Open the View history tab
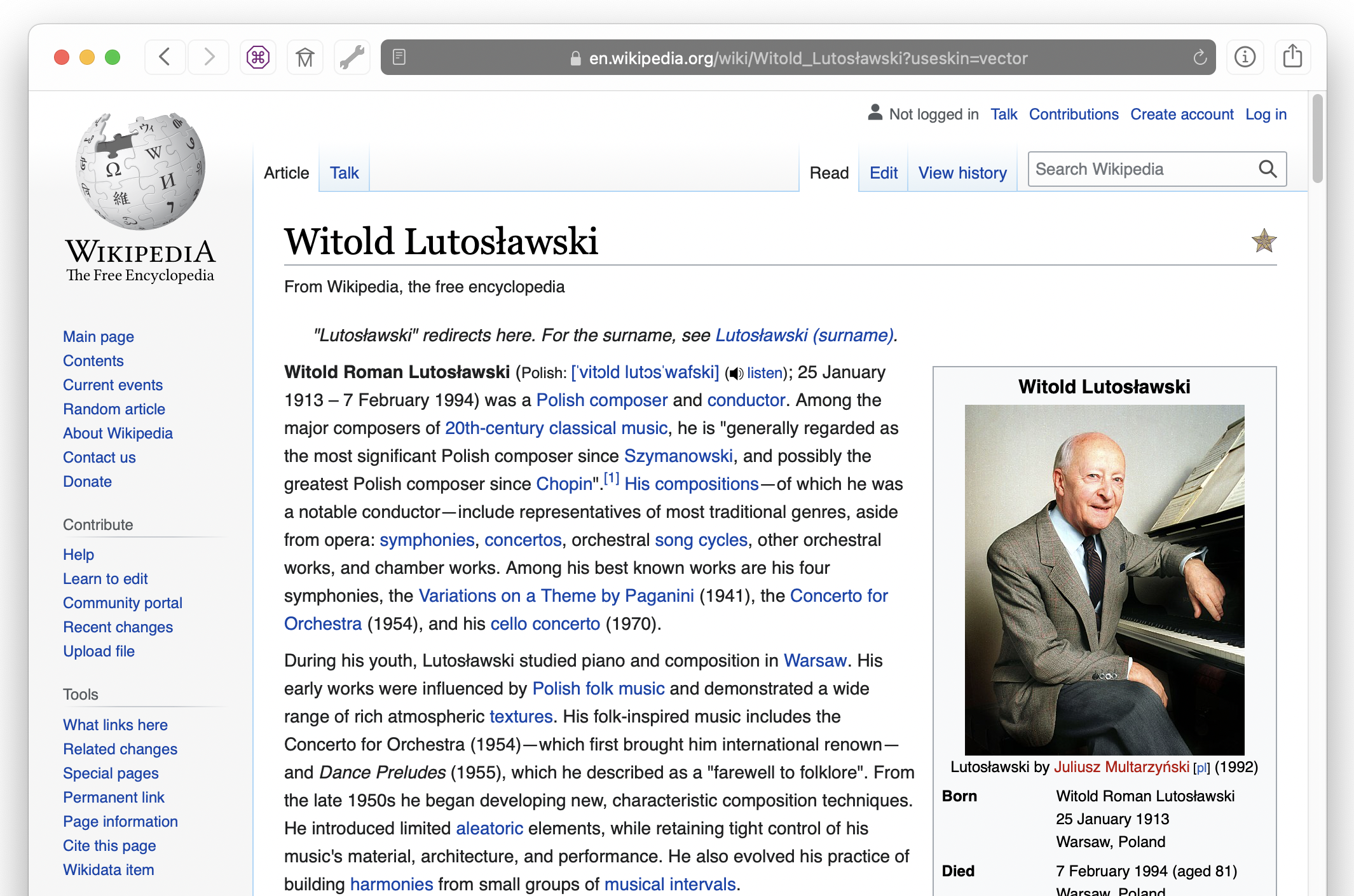The height and width of the screenshot is (896, 1354). (x=962, y=173)
